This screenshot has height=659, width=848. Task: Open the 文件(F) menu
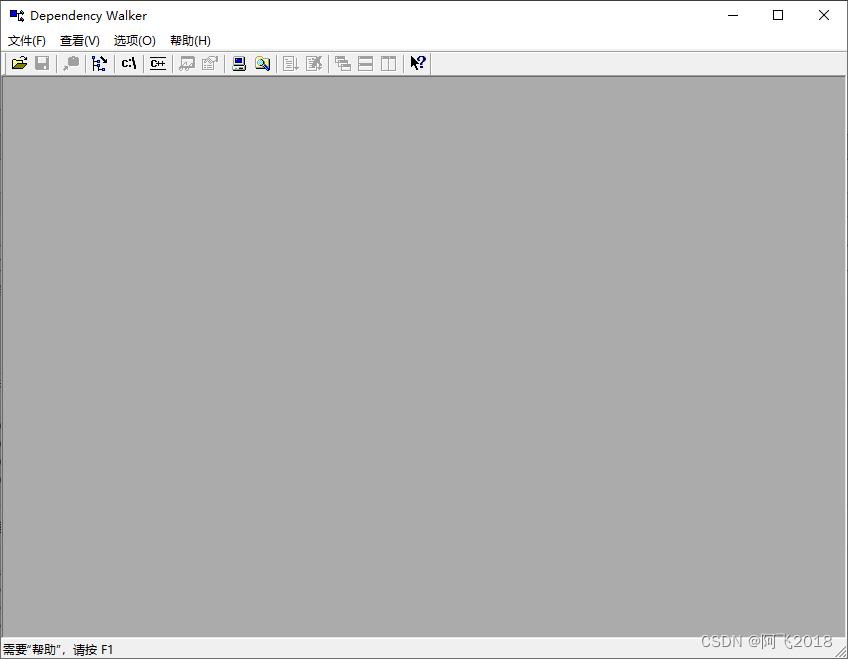tap(26, 40)
